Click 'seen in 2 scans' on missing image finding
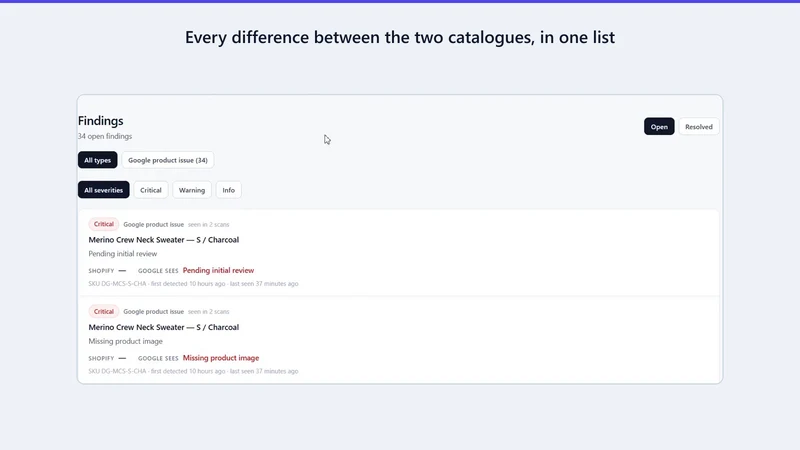This screenshot has width=800, height=450. pyautogui.click(x=208, y=312)
